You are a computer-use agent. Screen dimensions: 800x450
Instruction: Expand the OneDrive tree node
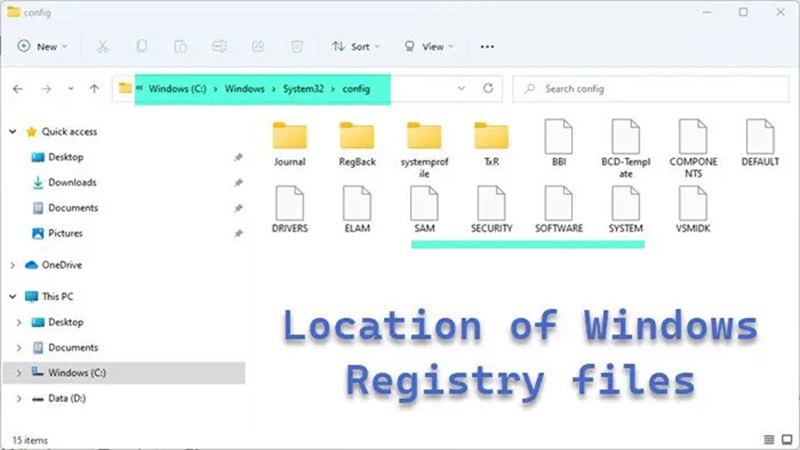[x=12, y=265]
